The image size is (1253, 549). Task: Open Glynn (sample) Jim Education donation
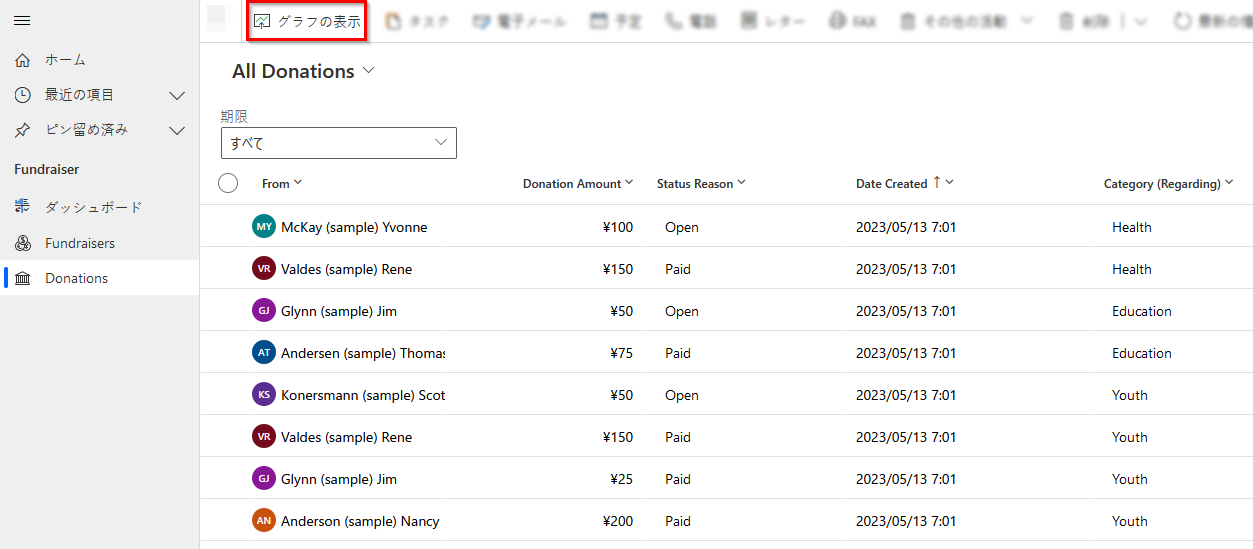coord(339,311)
